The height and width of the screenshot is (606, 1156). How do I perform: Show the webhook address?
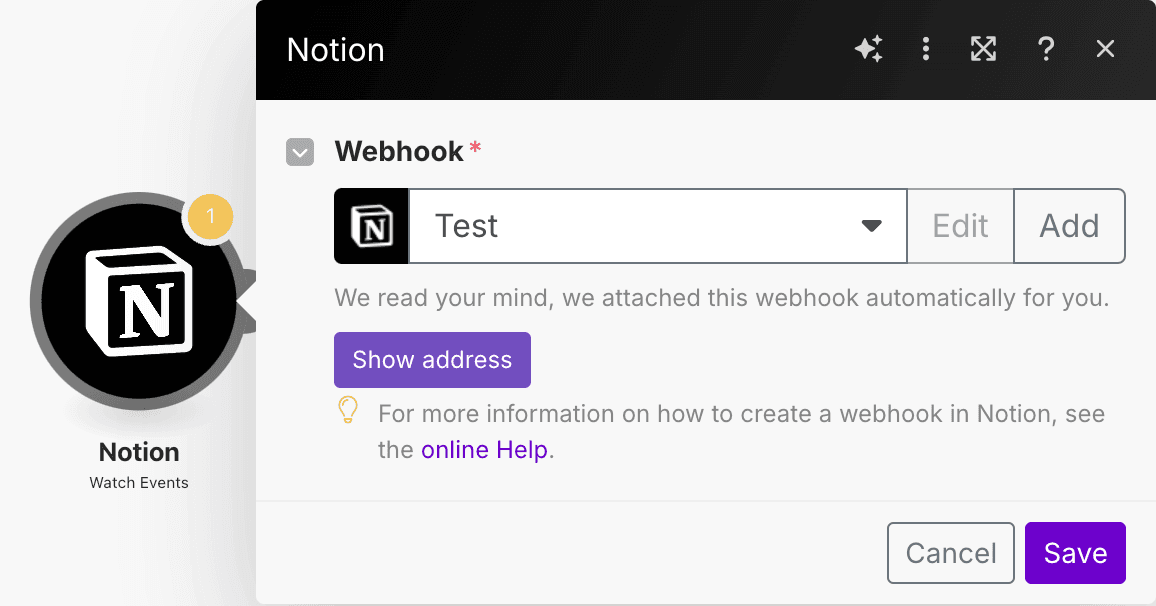432,360
